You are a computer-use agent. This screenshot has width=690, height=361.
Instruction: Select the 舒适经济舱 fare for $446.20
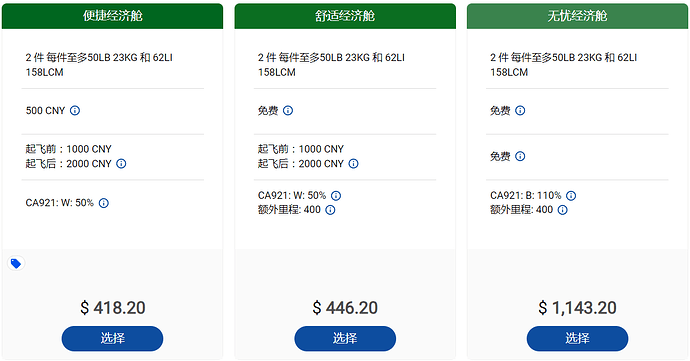pyautogui.click(x=345, y=339)
